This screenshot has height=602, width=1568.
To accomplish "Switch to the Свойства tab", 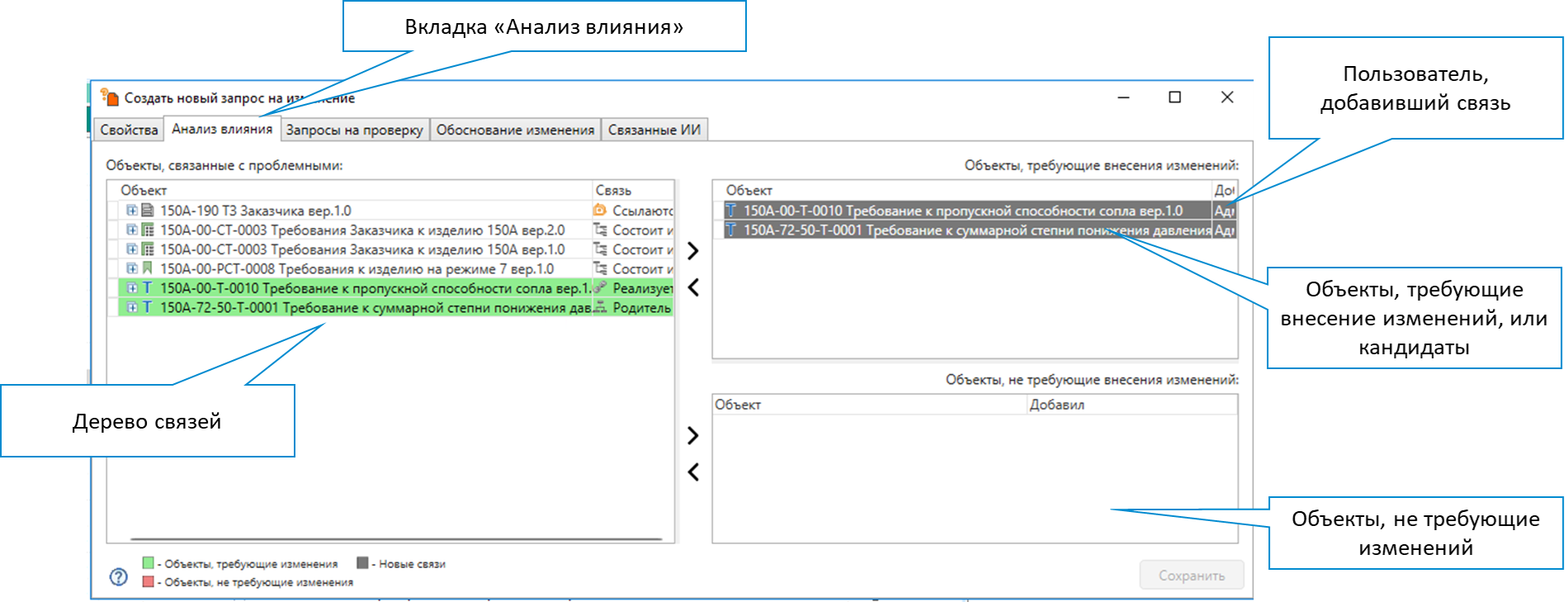I will click(129, 130).
